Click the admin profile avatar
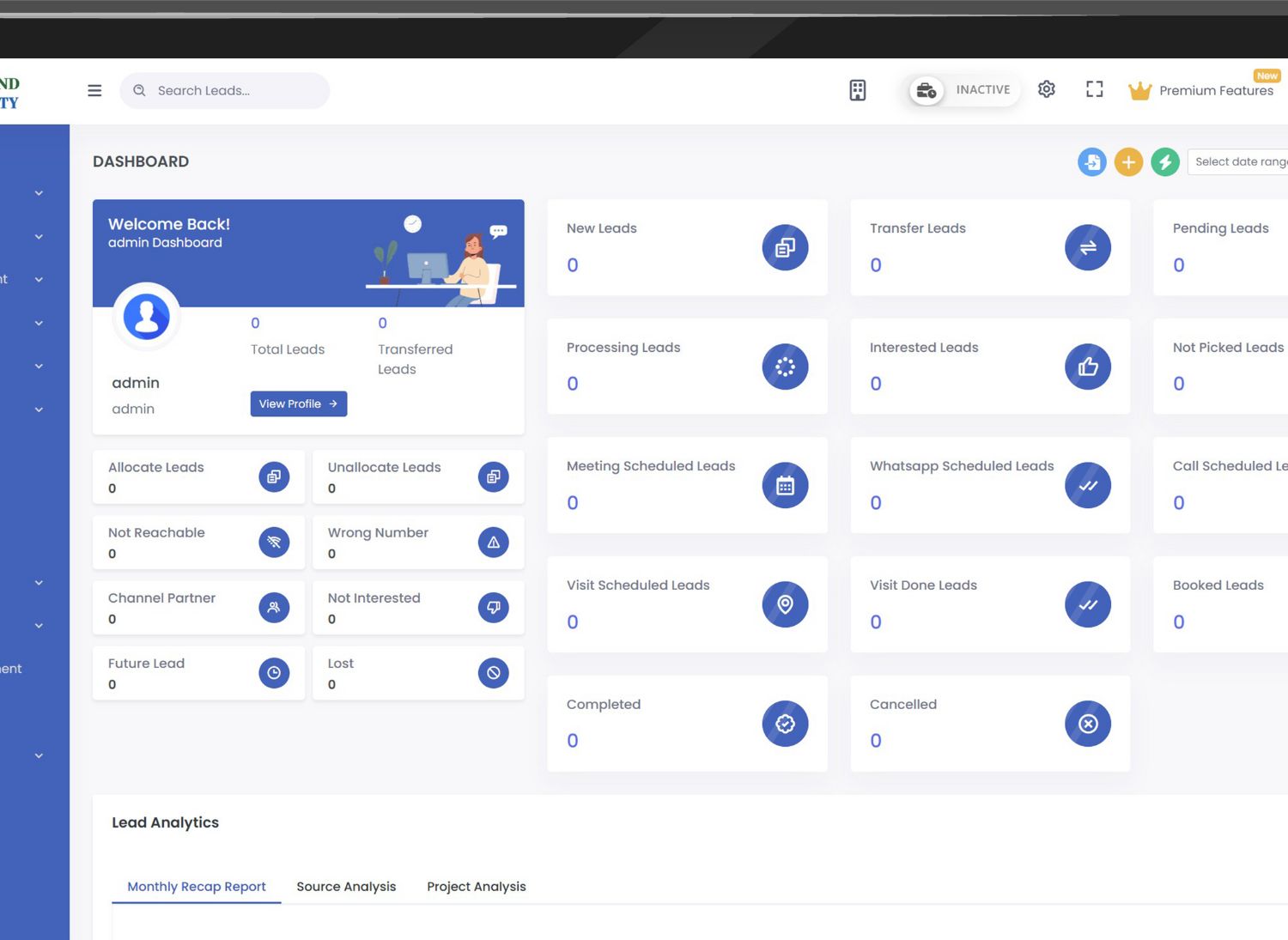 (147, 317)
